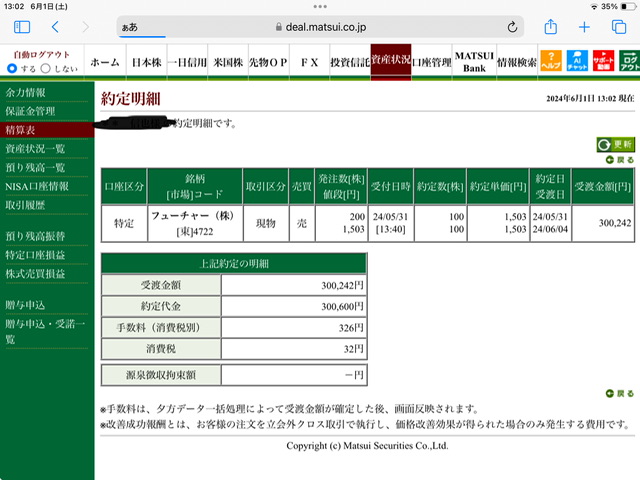Tap the ぁあ reader options button

pyautogui.click(x=130, y=27)
